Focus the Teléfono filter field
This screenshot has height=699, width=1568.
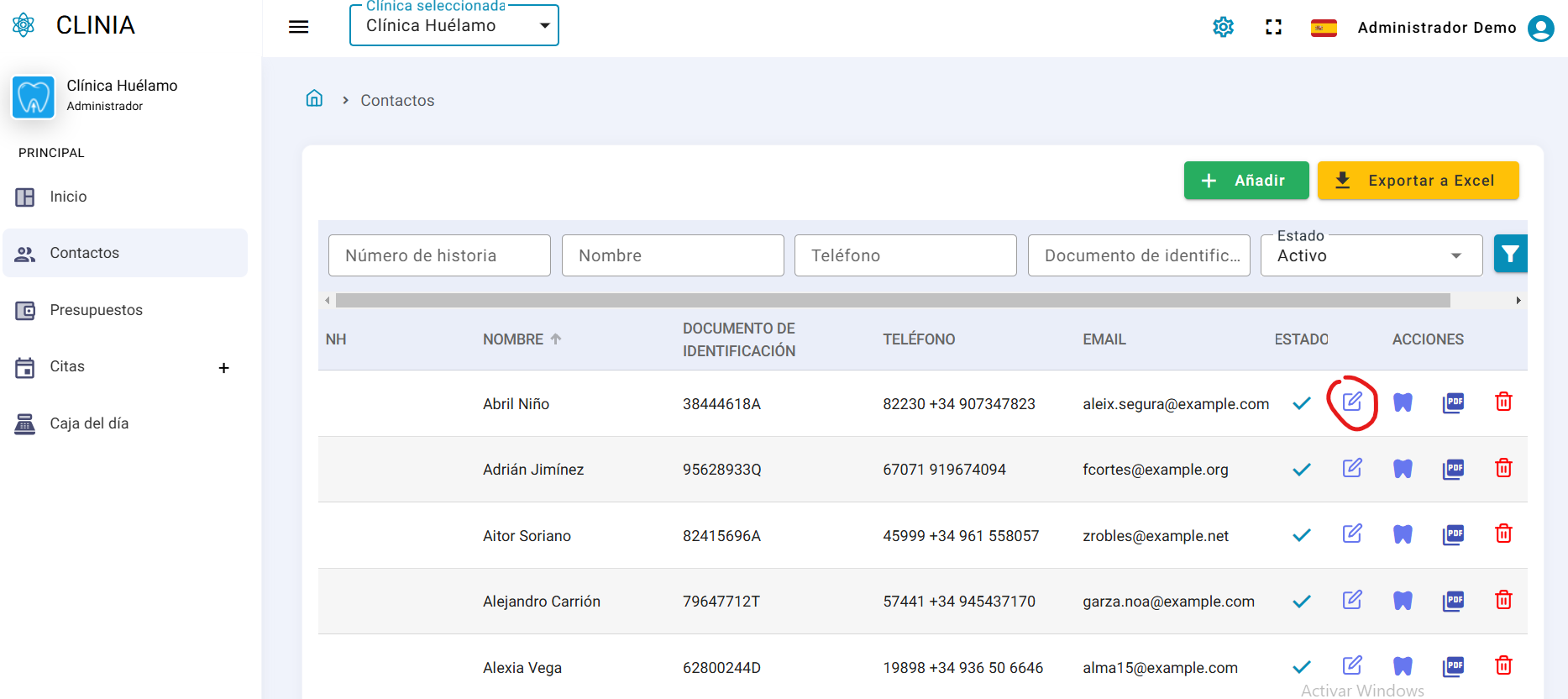(905, 255)
